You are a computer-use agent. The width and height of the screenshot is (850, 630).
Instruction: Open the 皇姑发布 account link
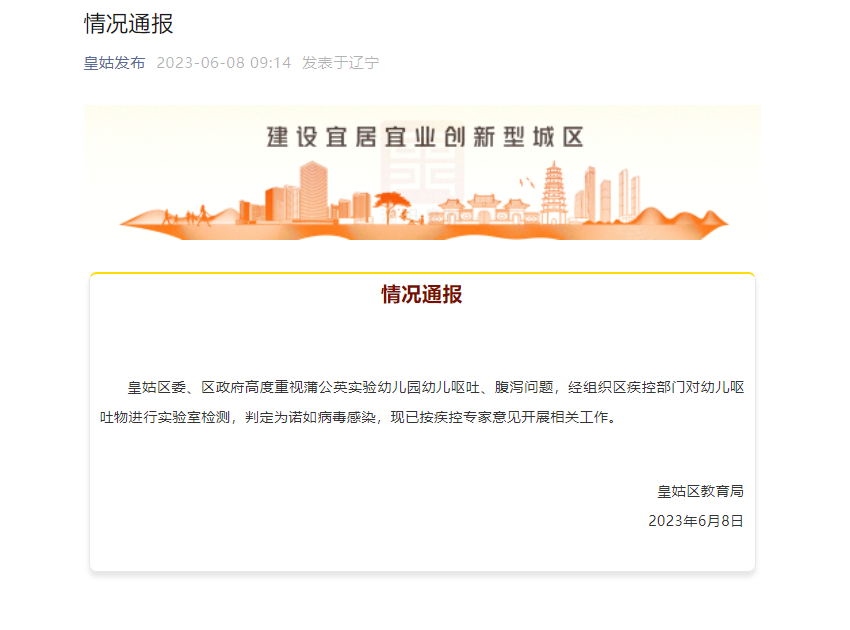point(114,63)
